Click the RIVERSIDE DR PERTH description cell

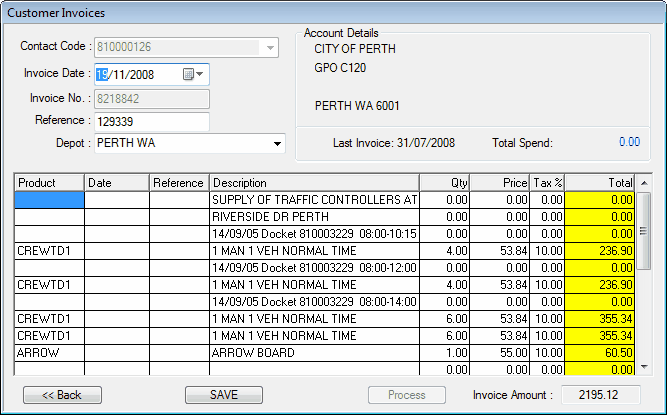coord(314,217)
